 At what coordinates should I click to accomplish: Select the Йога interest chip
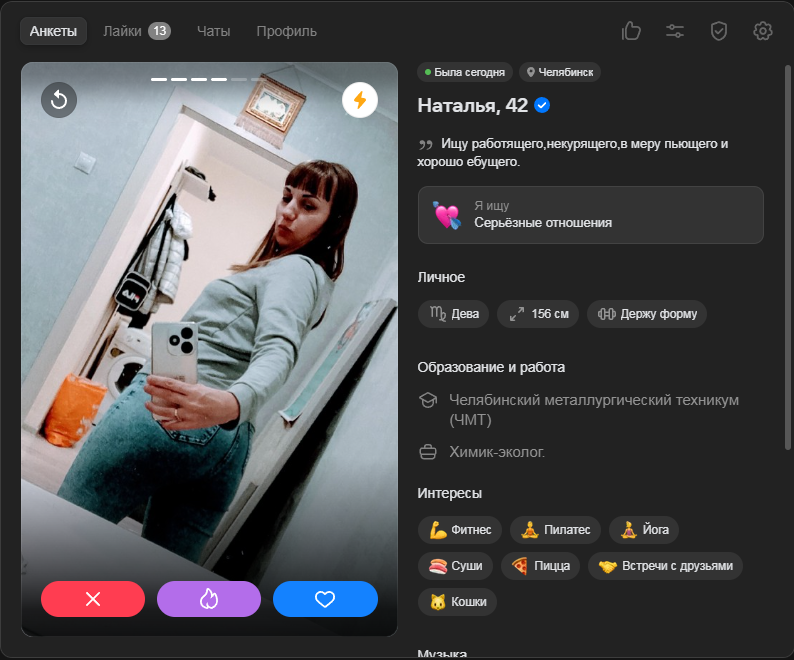point(644,530)
